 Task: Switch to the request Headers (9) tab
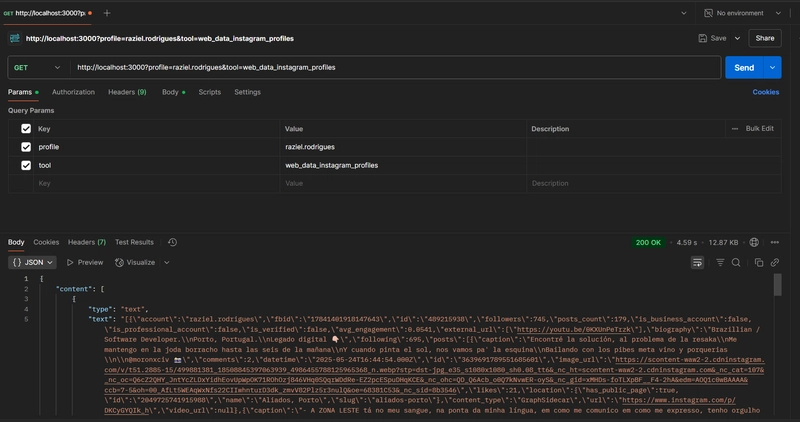point(127,92)
